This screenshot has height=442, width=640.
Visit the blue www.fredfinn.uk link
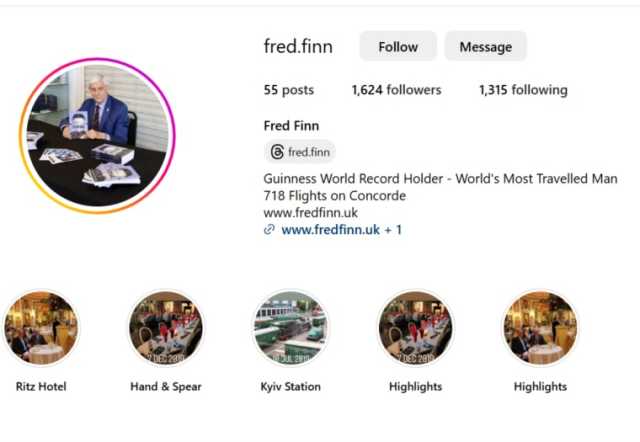coord(331,229)
